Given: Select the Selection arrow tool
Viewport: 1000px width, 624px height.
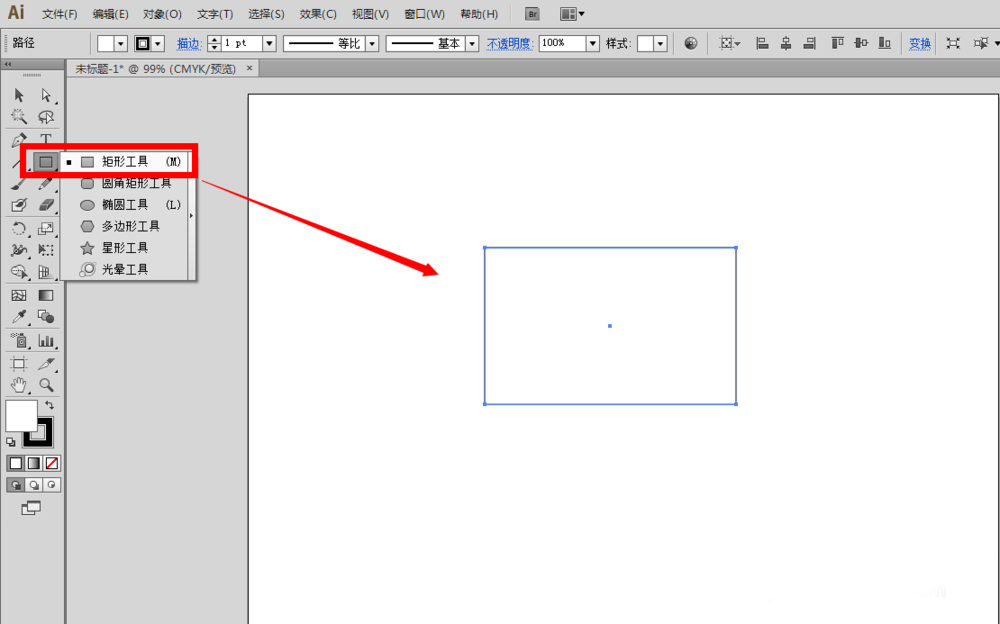Looking at the screenshot, I should (x=19, y=95).
